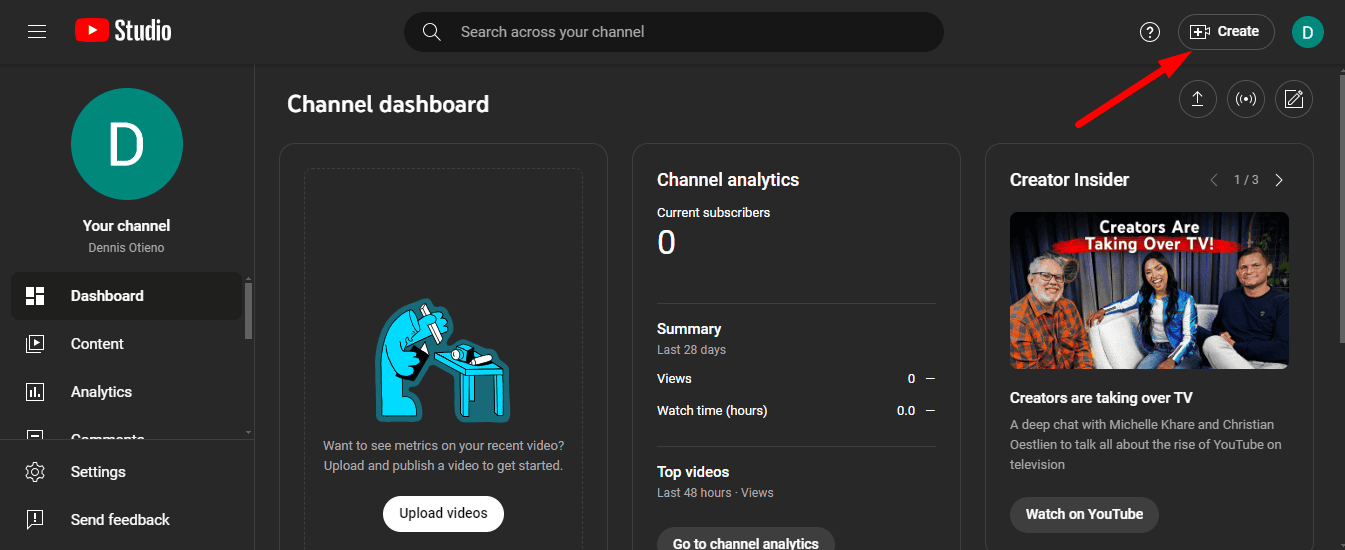Viewport: 1345px width, 550px height.
Task: Open the Help question mark icon
Action: [x=1150, y=32]
